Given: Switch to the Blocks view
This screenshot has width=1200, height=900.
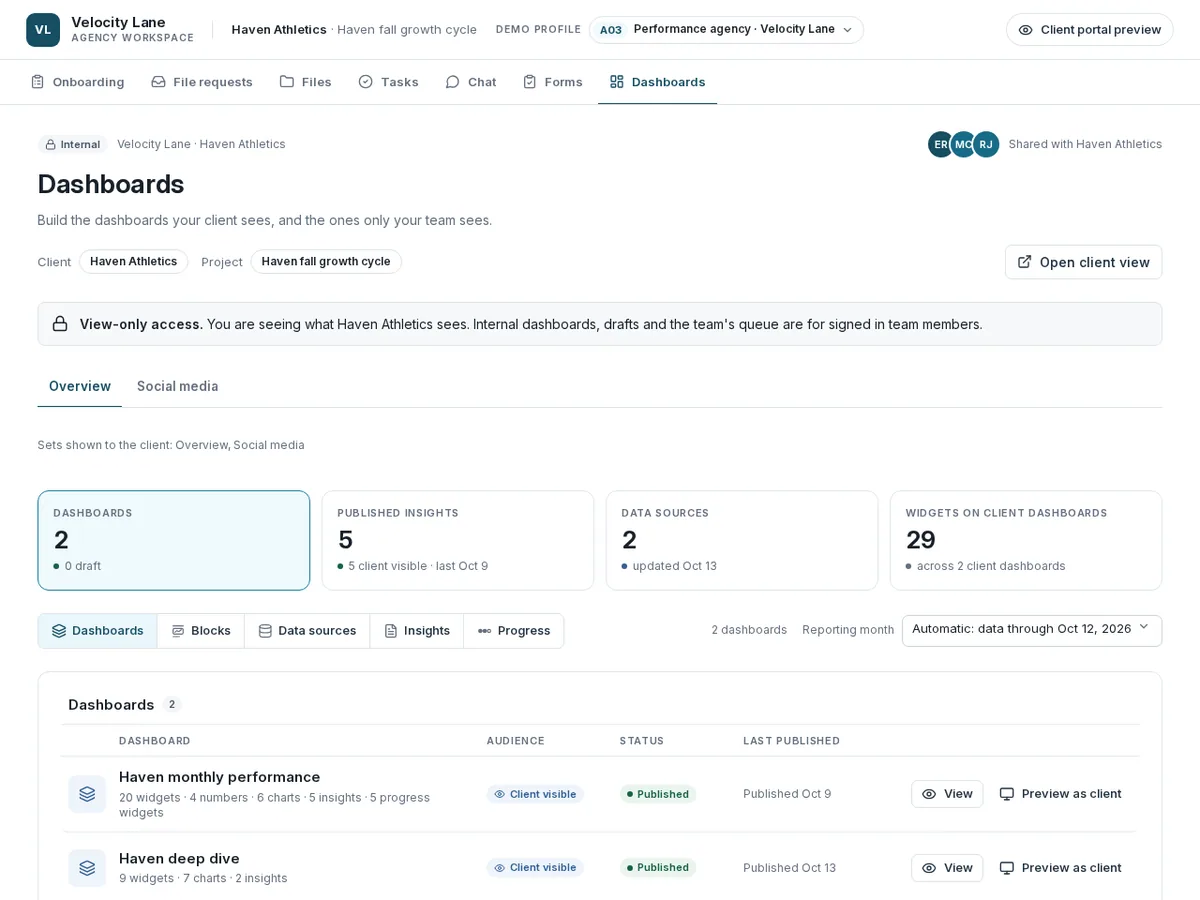Looking at the screenshot, I should tap(201, 631).
